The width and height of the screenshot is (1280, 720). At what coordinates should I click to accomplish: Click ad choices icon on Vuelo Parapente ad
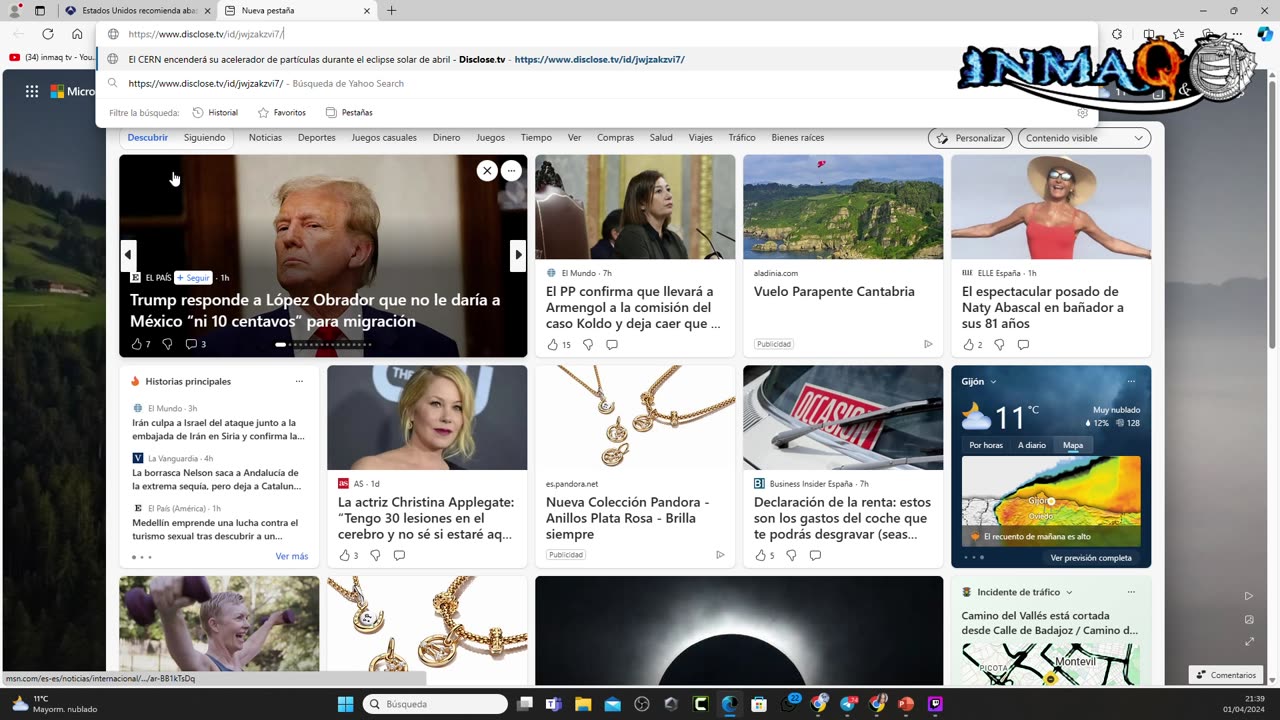[928, 344]
